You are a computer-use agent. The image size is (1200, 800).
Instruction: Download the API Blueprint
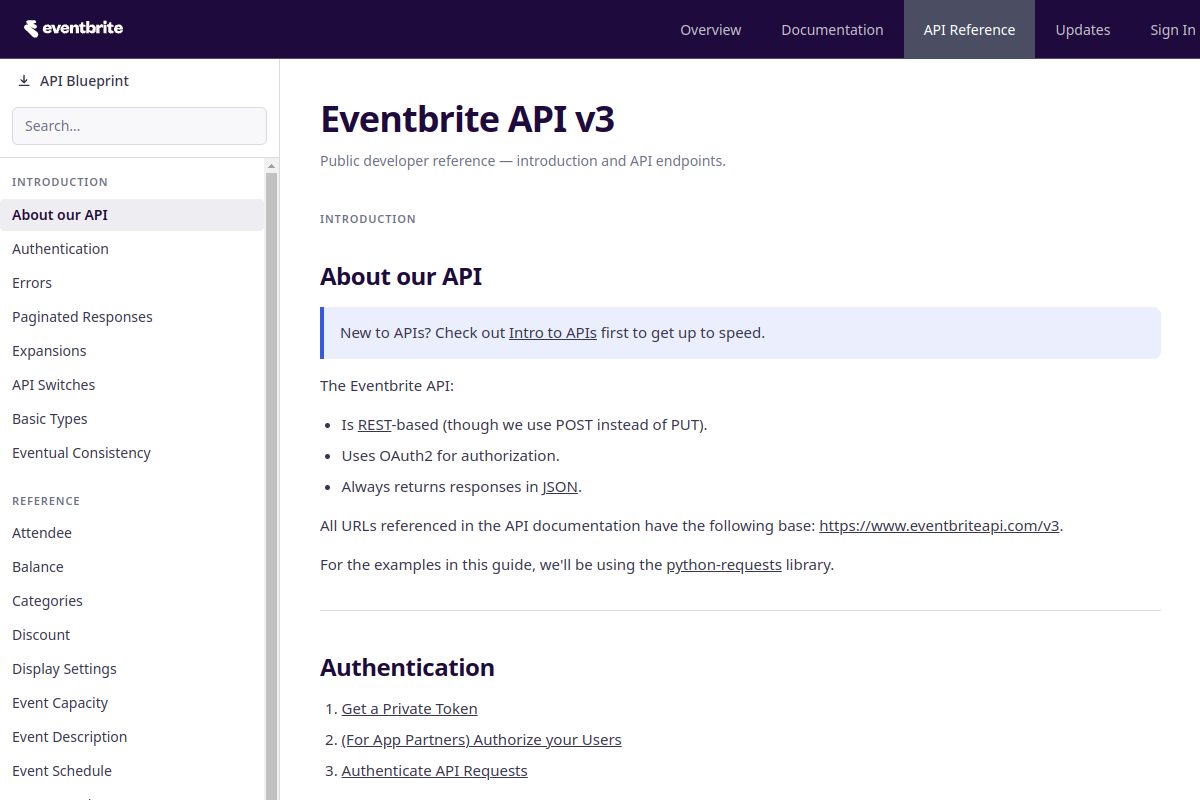coord(74,81)
